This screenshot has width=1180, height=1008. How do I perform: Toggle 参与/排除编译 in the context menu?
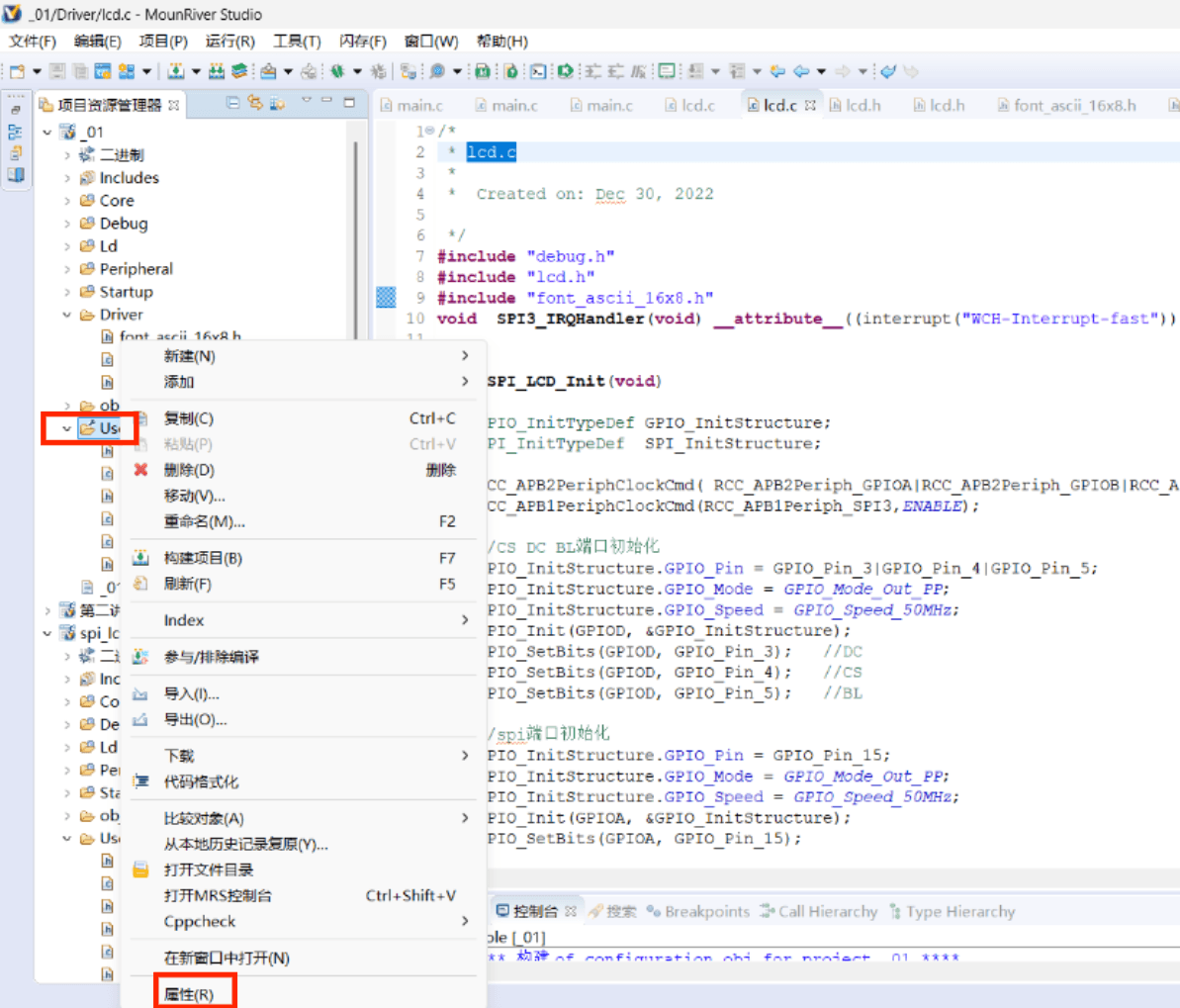pyautogui.click(x=211, y=657)
